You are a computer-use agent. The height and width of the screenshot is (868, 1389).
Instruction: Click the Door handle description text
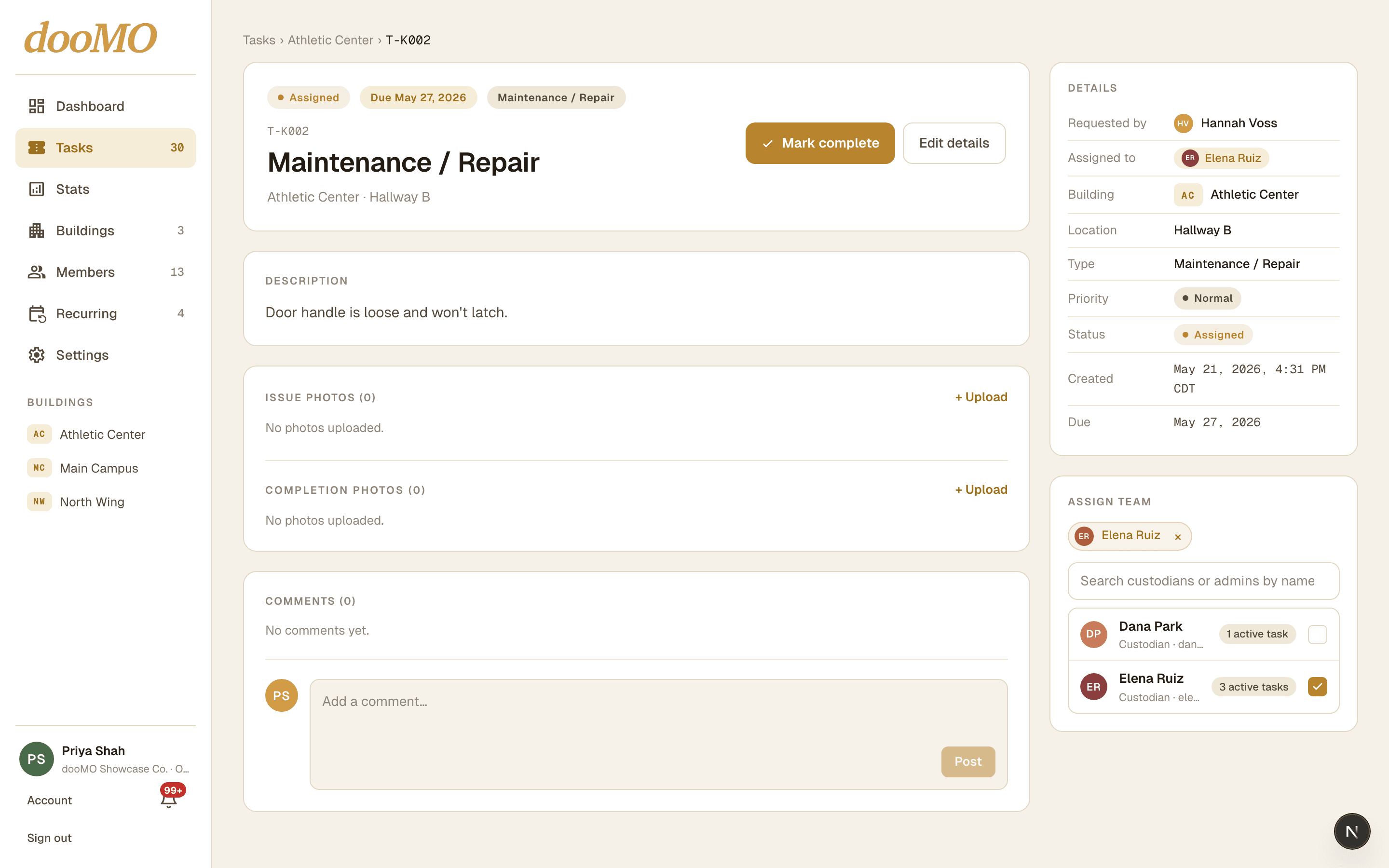386,312
